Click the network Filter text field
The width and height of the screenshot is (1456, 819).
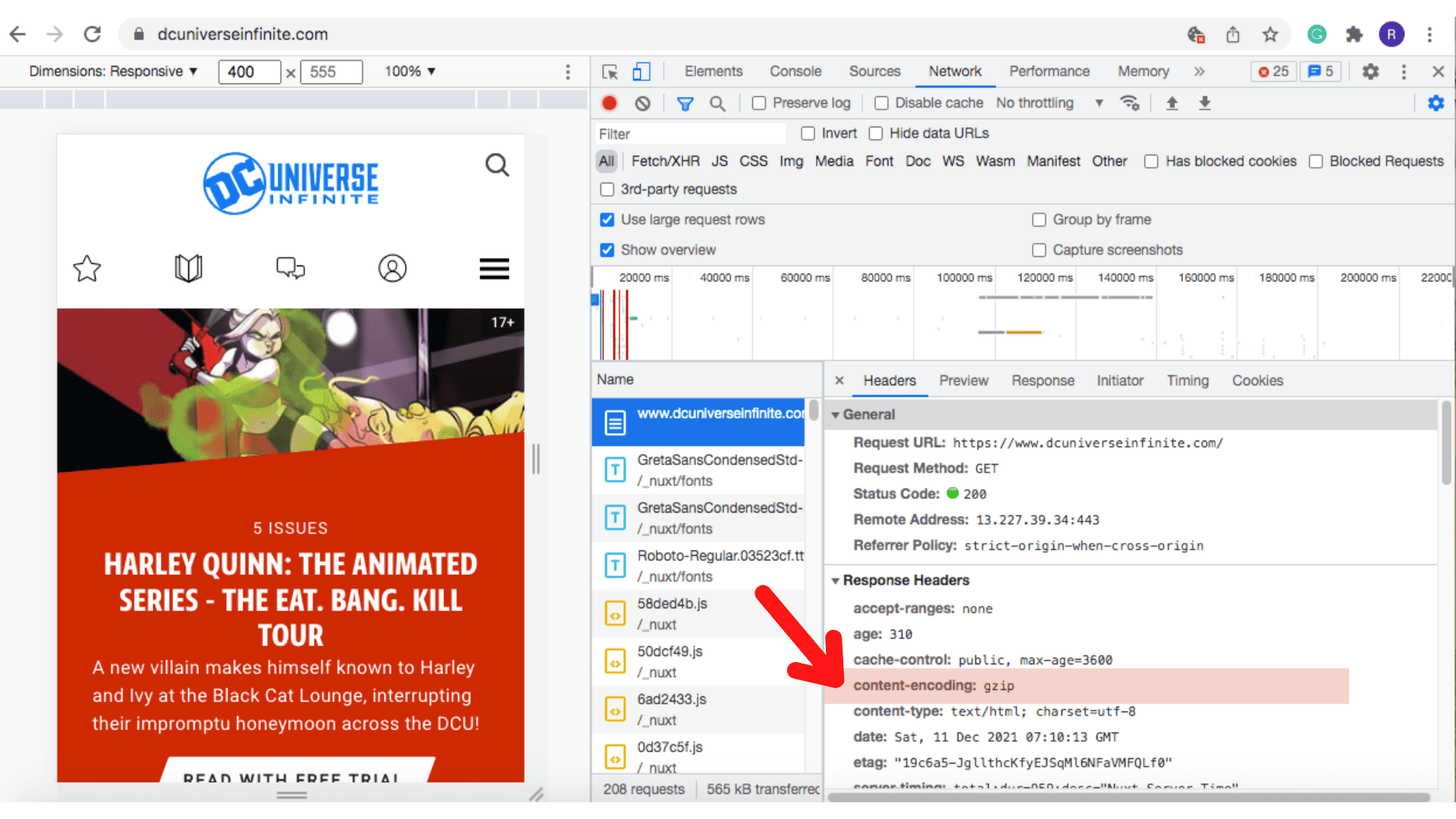690,133
